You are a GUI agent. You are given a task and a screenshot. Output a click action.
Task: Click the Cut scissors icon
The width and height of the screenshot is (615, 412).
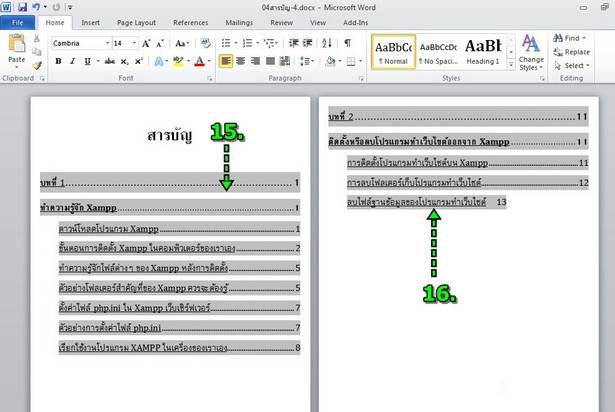pos(36,38)
